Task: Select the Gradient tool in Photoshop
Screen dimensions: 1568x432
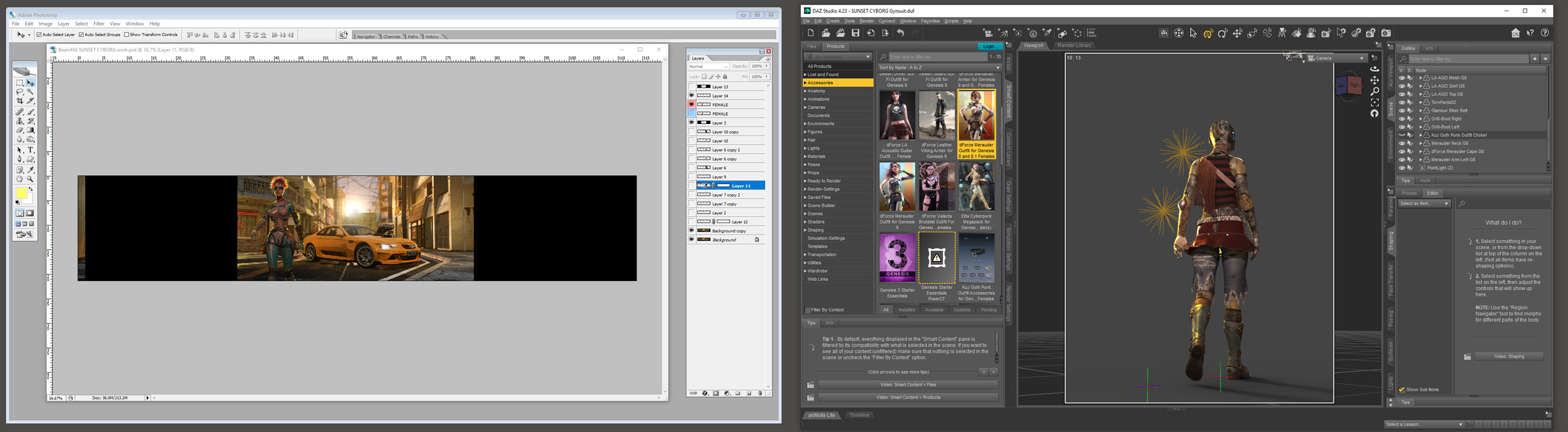Action: click(x=30, y=130)
